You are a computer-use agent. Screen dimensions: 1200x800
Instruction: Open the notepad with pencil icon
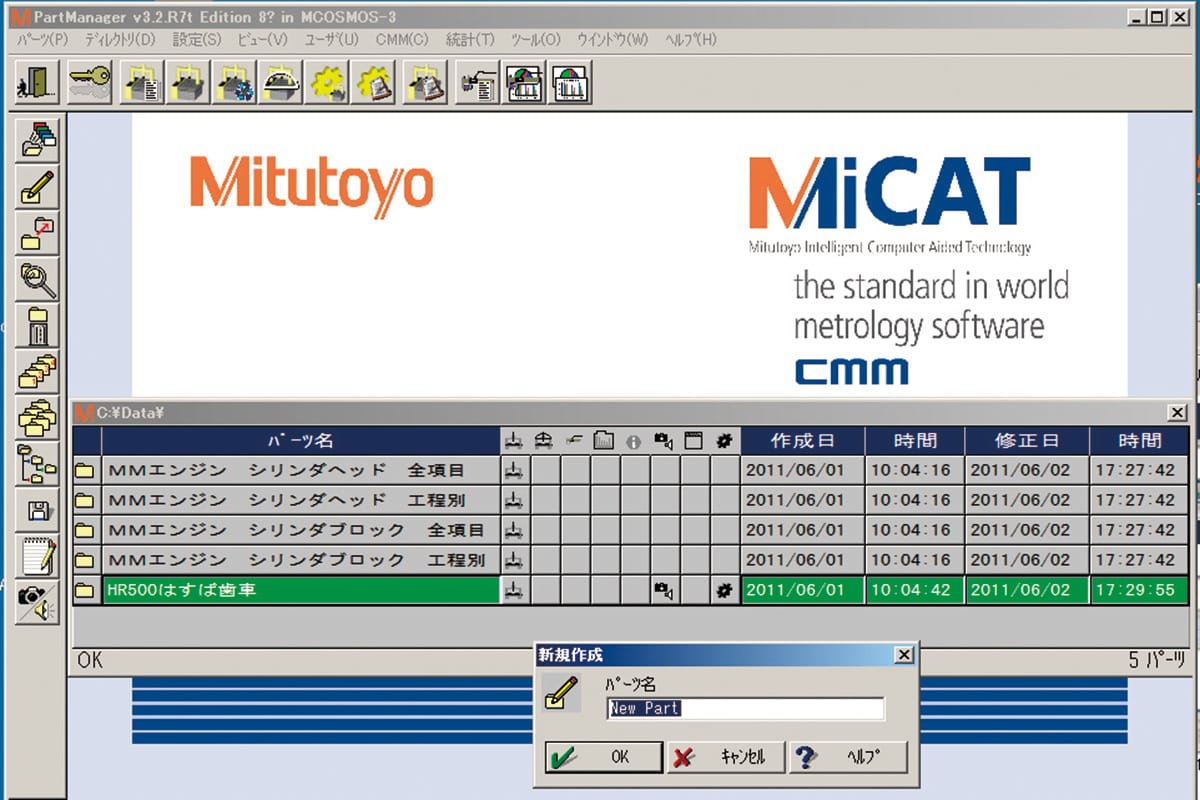click(38, 556)
